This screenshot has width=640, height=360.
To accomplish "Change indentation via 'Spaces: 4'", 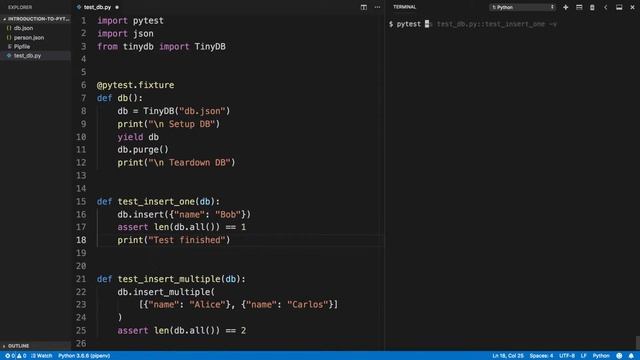I will point(541,356).
